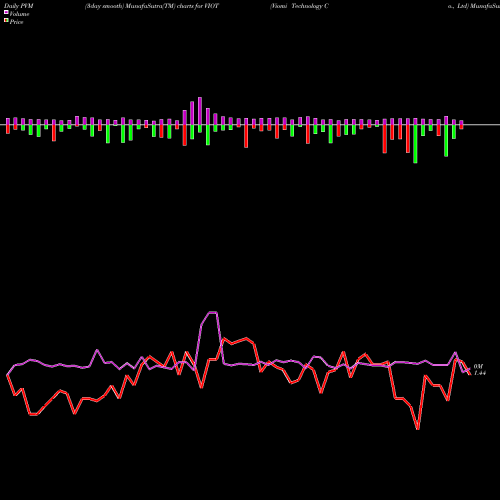Click the Price legend color swatch
500x500 pixels.
tap(6, 21)
